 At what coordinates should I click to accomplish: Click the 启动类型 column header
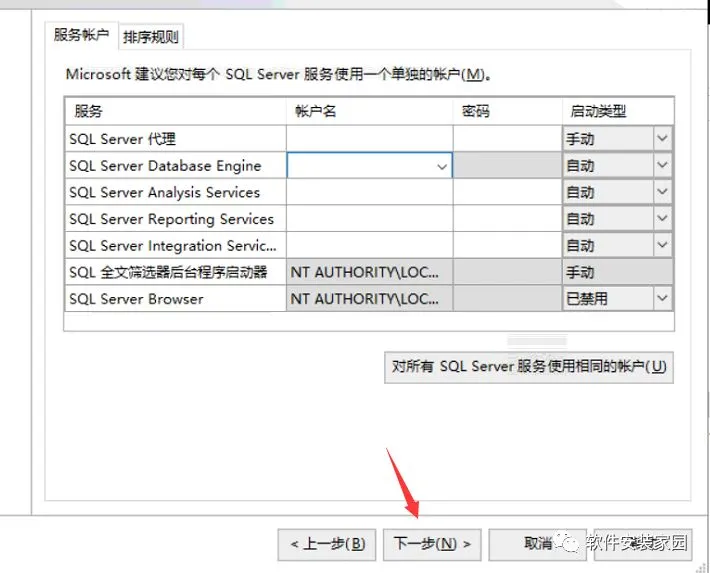(618, 111)
